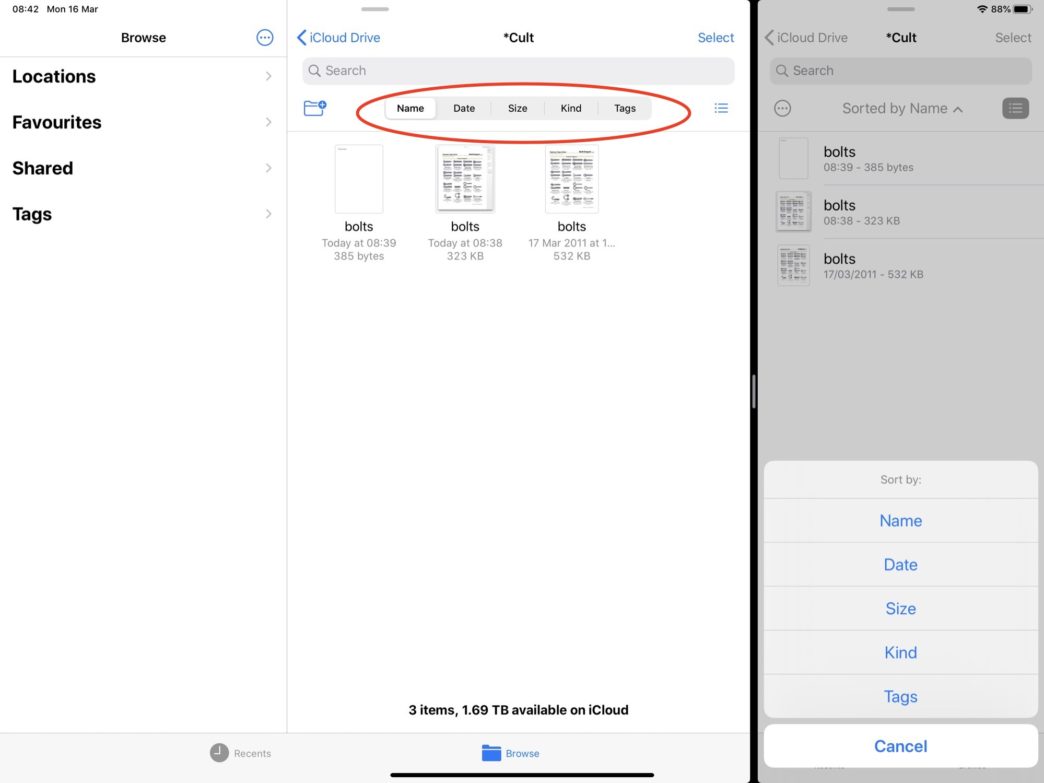1044x783 pixels.
Task: Open the 532 KB bolts file thumbnail
Action: (x=571, y=179)
